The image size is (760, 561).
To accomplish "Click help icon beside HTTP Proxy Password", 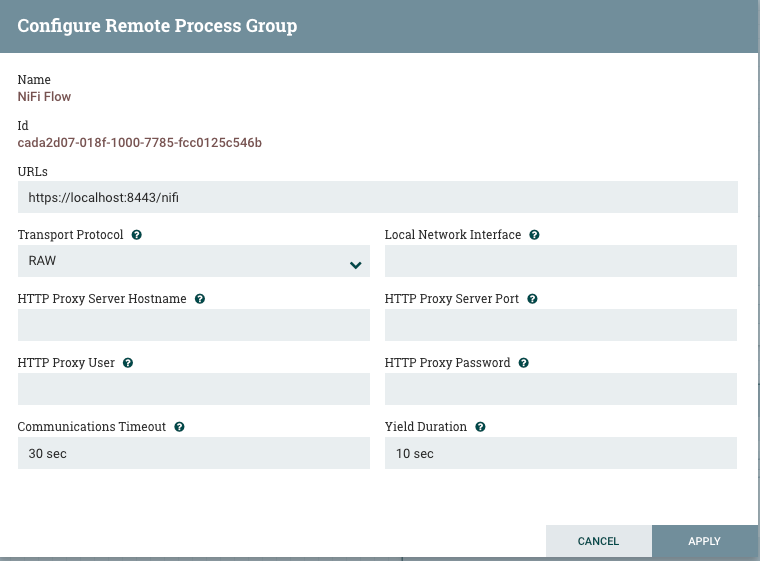I will [x=524, y=363].
